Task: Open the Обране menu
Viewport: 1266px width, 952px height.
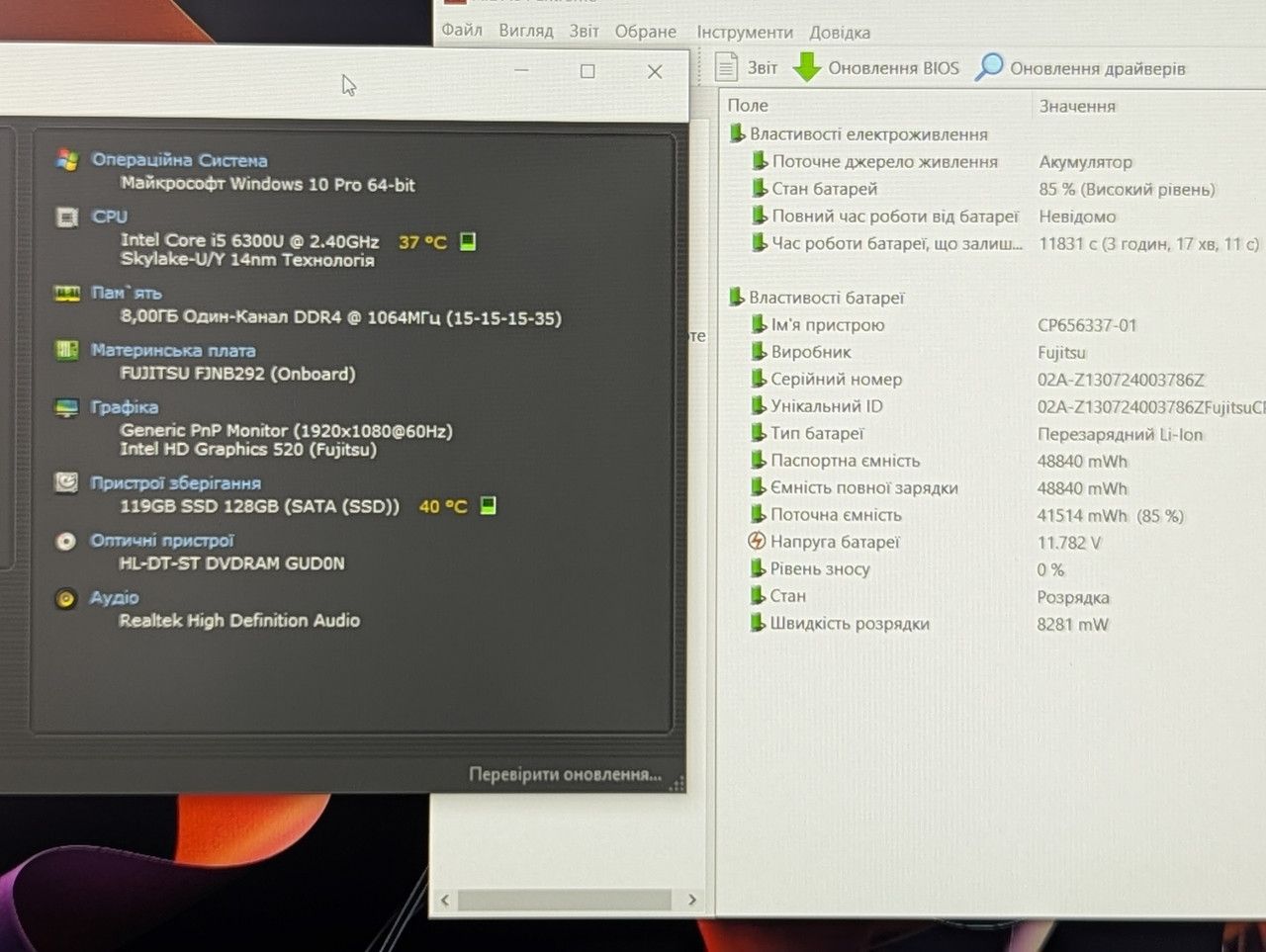Action: click(x=646, y=31)
